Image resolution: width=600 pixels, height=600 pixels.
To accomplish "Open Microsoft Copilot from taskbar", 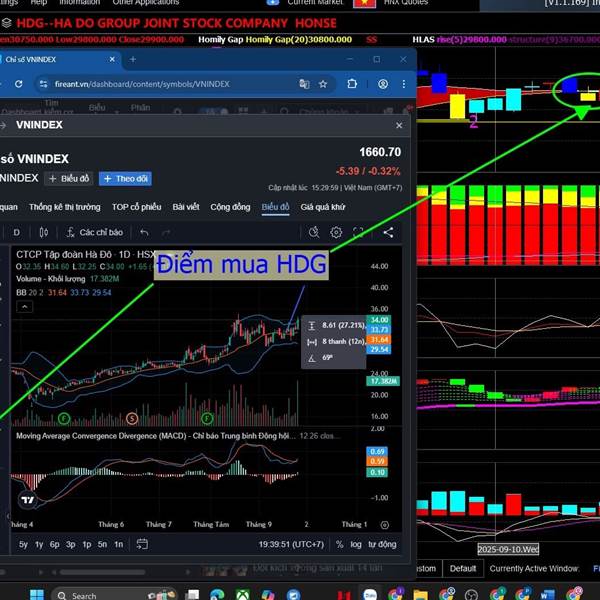I will pyautogui.click(x=268, y=595).
